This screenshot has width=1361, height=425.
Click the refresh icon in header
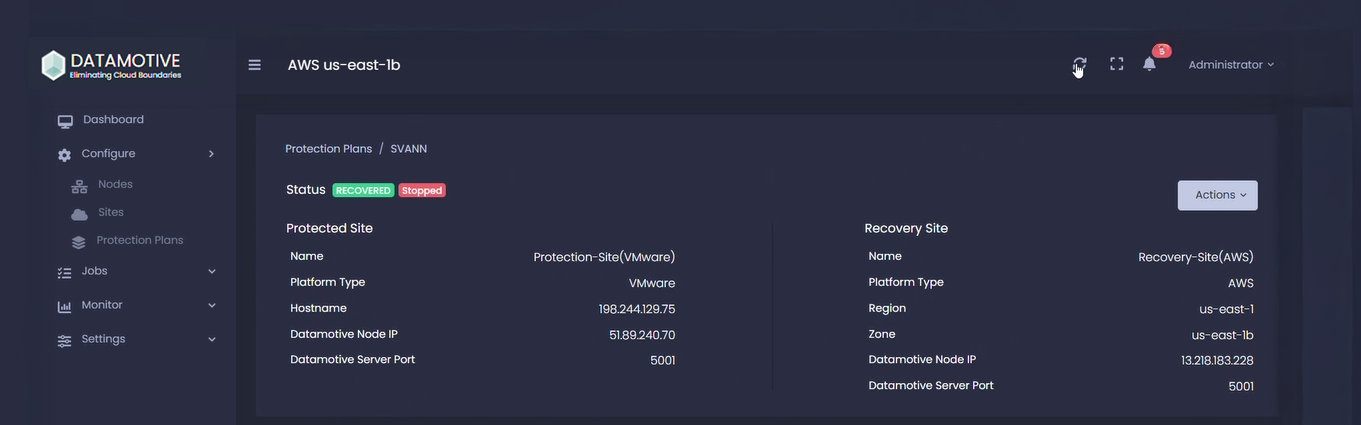1079,64
